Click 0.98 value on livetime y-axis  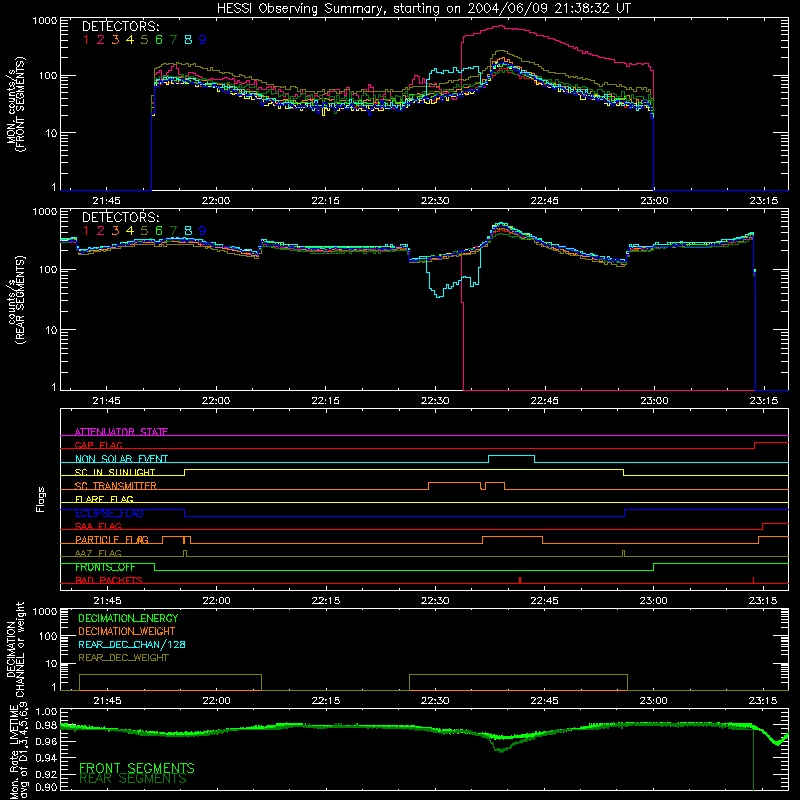click(46, 726)
